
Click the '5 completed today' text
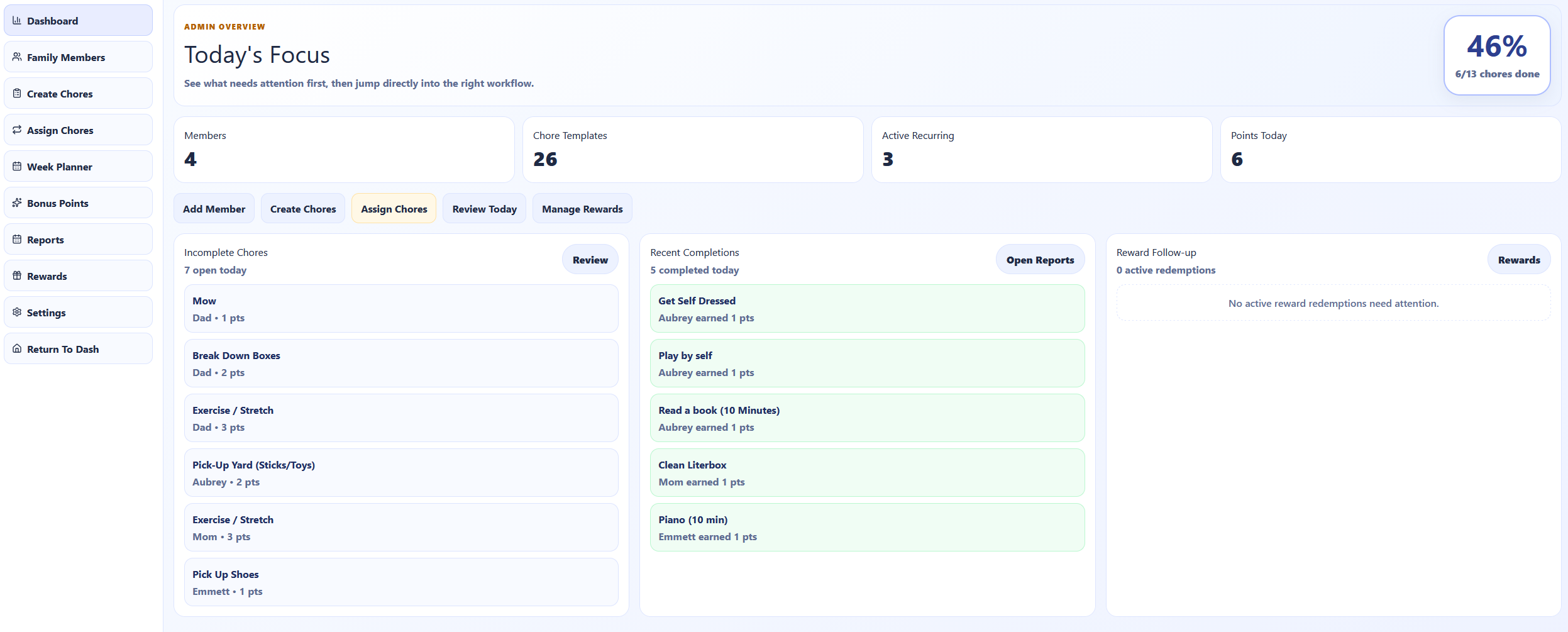coord(694,270)
